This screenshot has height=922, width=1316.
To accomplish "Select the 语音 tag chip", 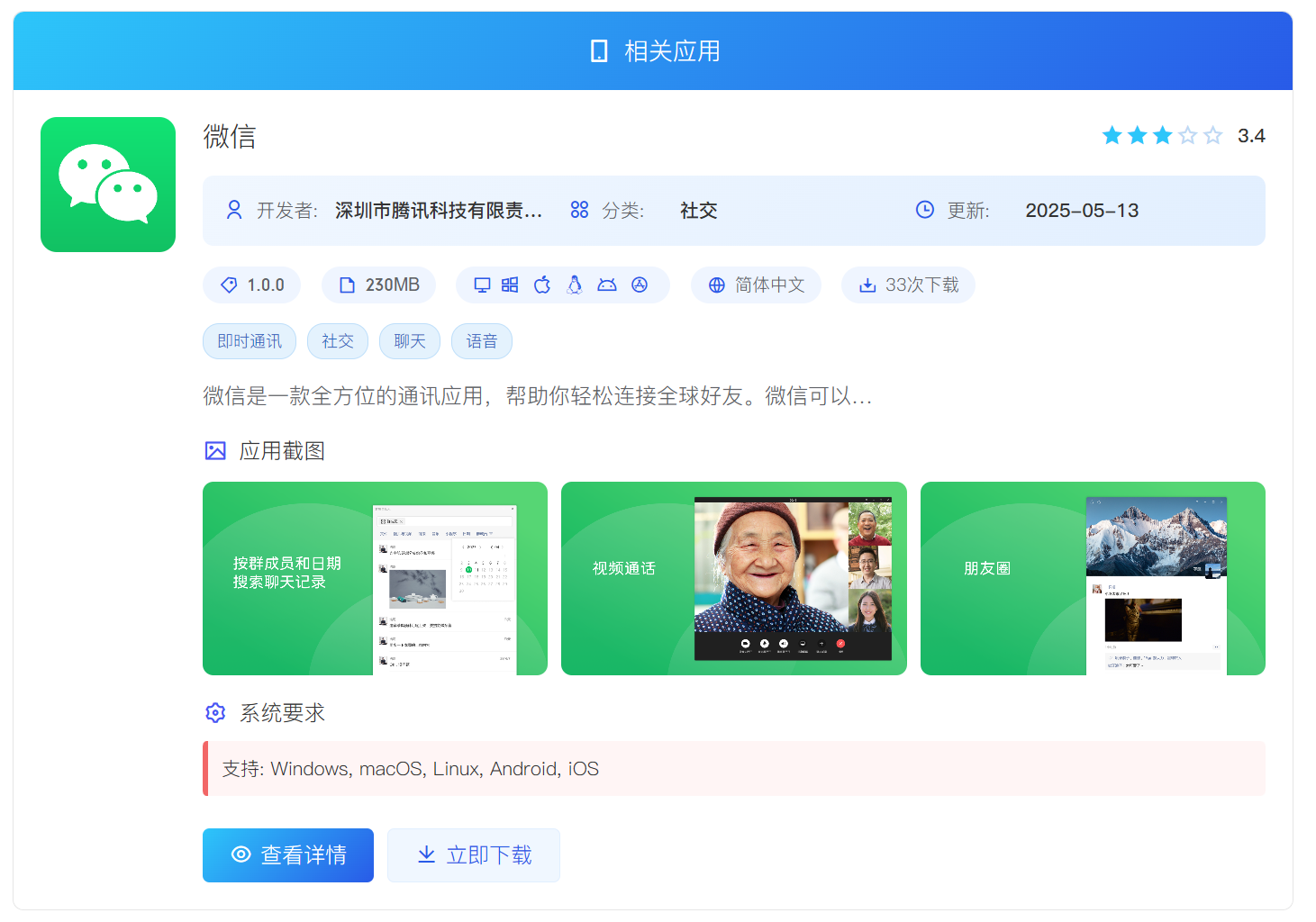I will [x=482, y=341].
